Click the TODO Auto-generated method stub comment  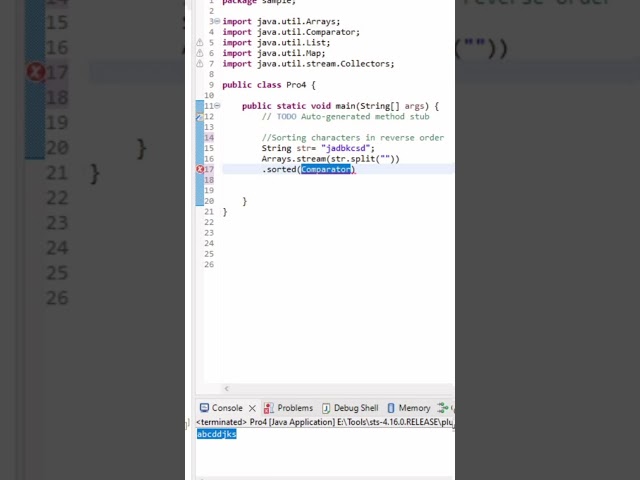345,117
